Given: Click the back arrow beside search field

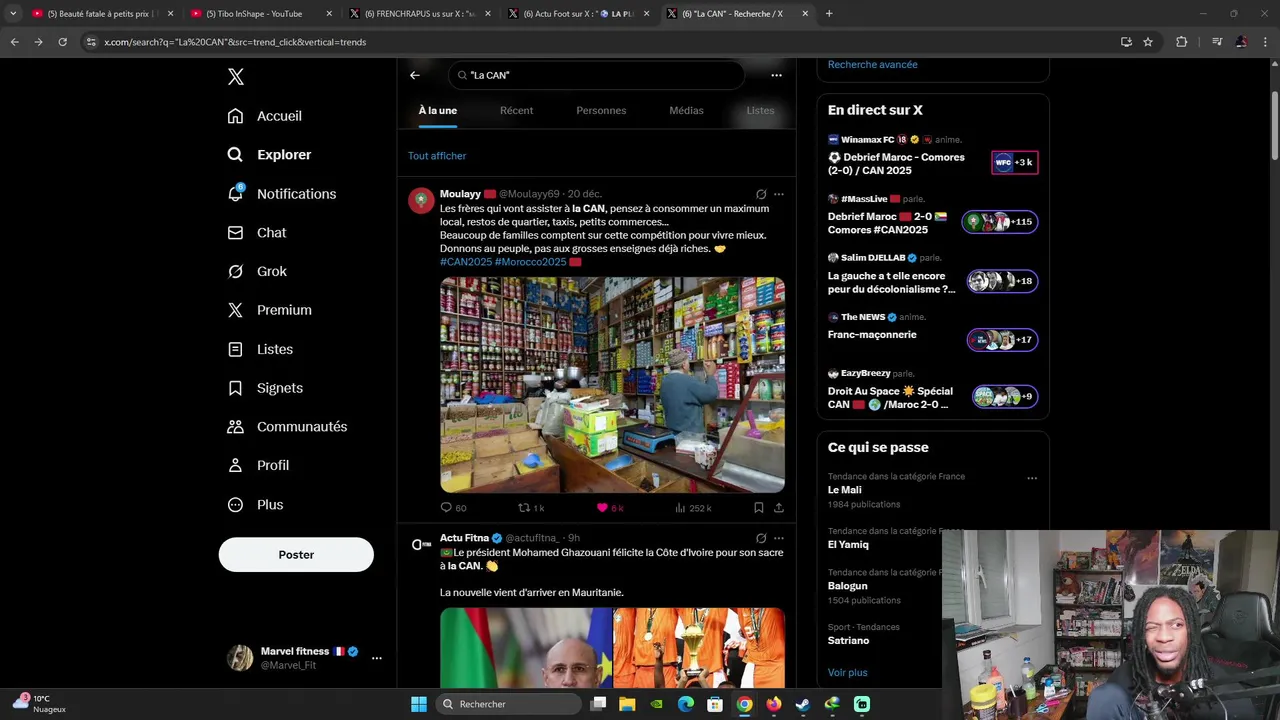Looking at the screenshot, I should 415,75.
